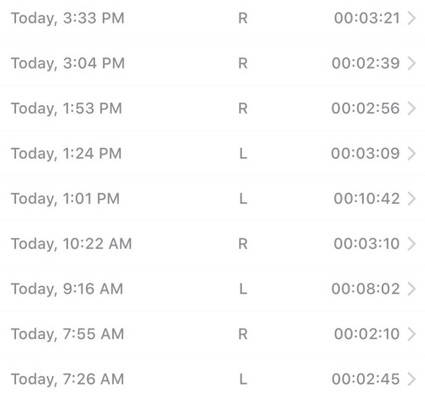Click the Today, 10:22 AM timestamp
425x400 pixels.
71,244
